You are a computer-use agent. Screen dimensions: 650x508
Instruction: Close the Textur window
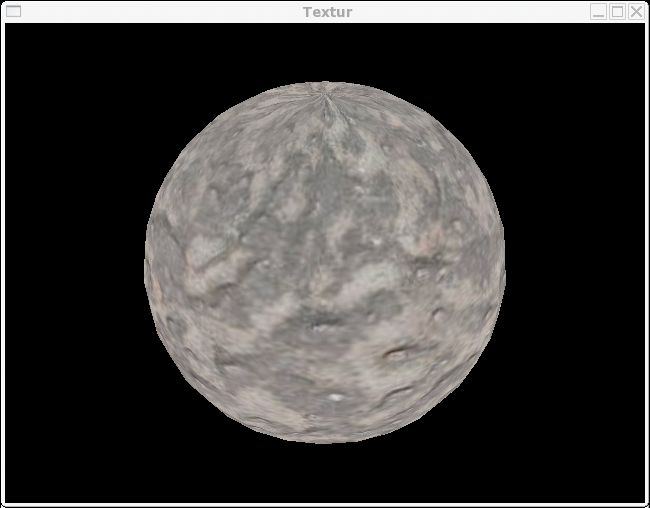coord(636,12)
